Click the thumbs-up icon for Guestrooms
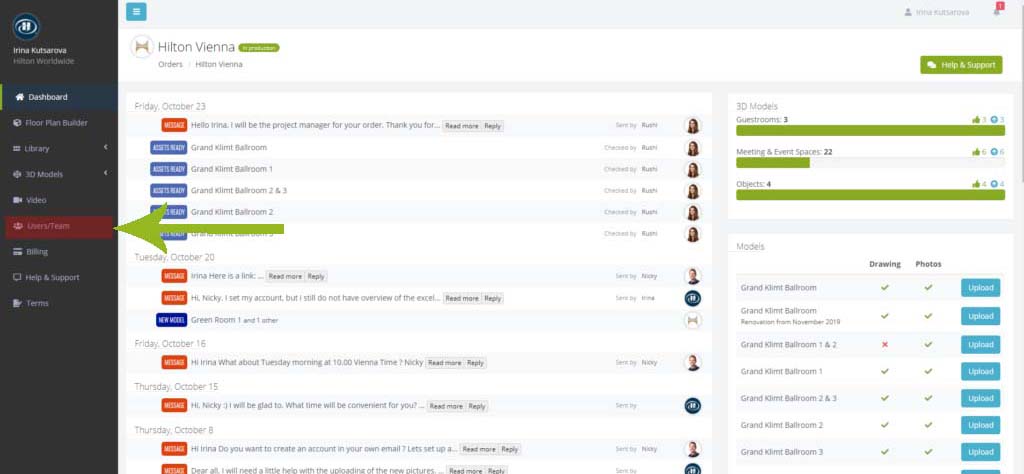Image resolution: width=1024 pixels, height=474 pixels. (976, 119)
